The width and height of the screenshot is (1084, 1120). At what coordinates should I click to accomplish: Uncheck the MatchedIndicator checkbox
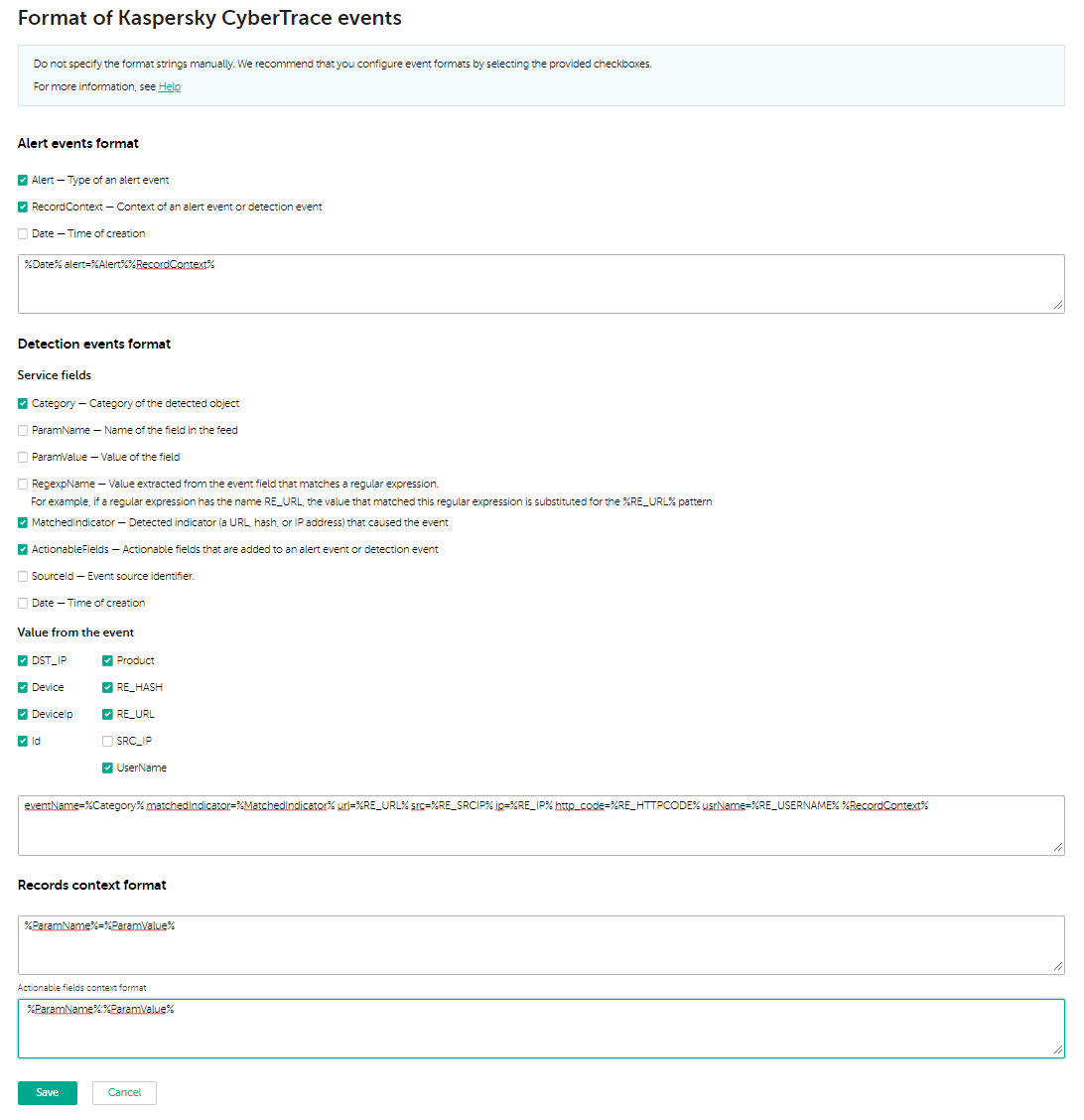point(23,523)
